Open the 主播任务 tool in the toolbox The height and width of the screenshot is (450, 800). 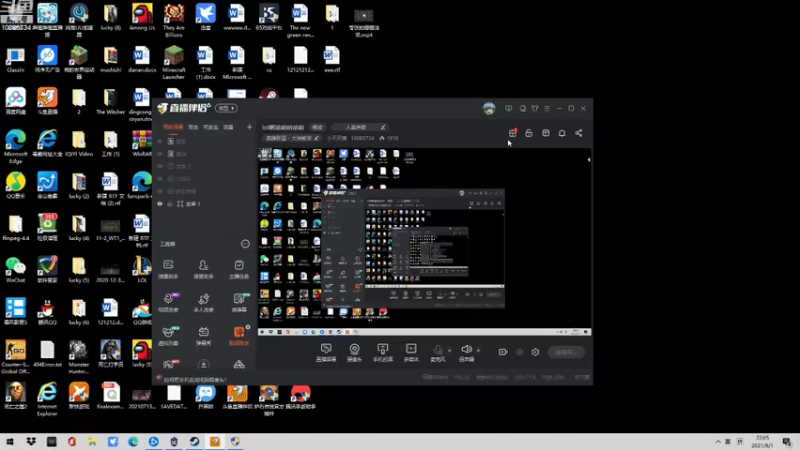coord(239,269)
